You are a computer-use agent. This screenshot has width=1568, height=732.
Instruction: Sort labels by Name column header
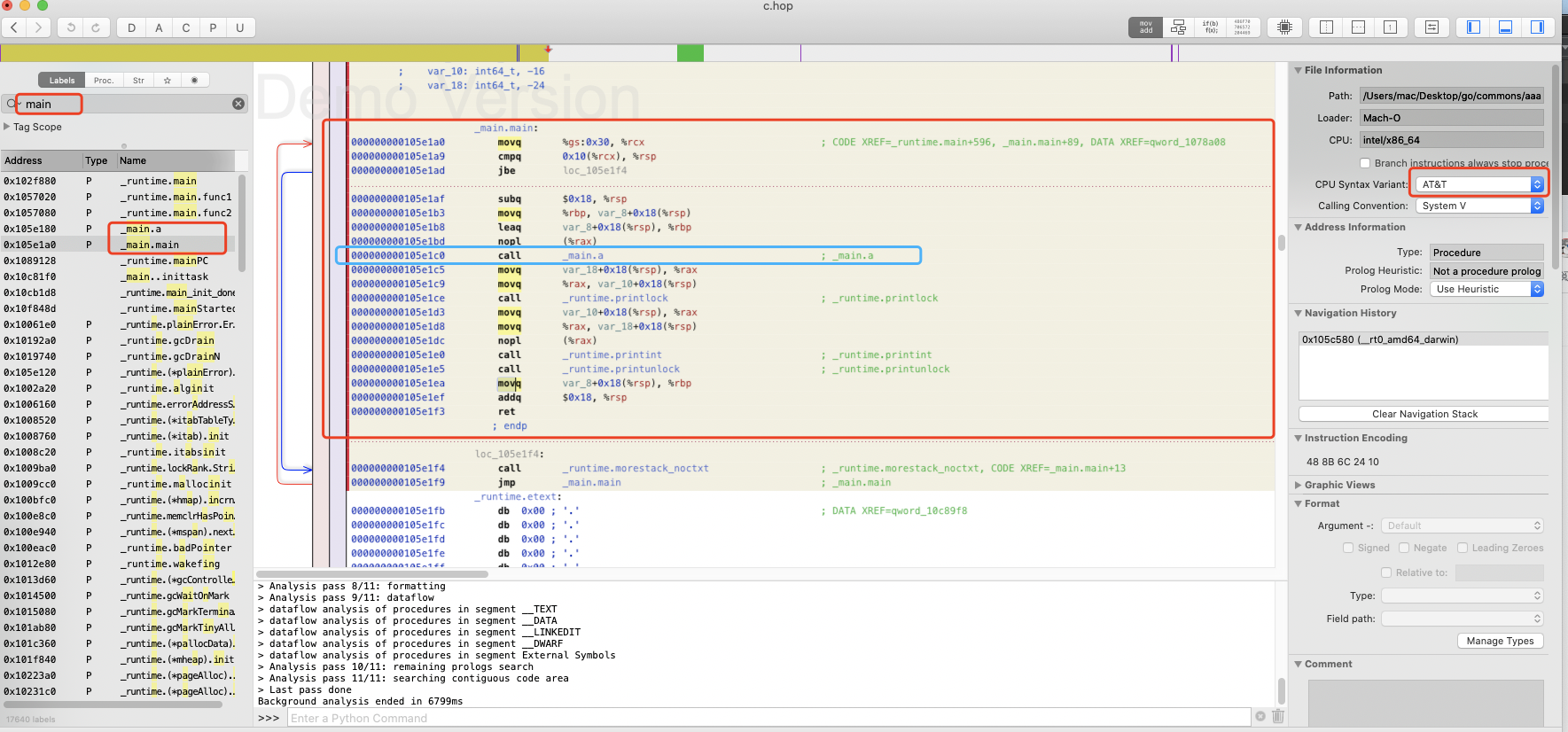[x=176, y=160]
